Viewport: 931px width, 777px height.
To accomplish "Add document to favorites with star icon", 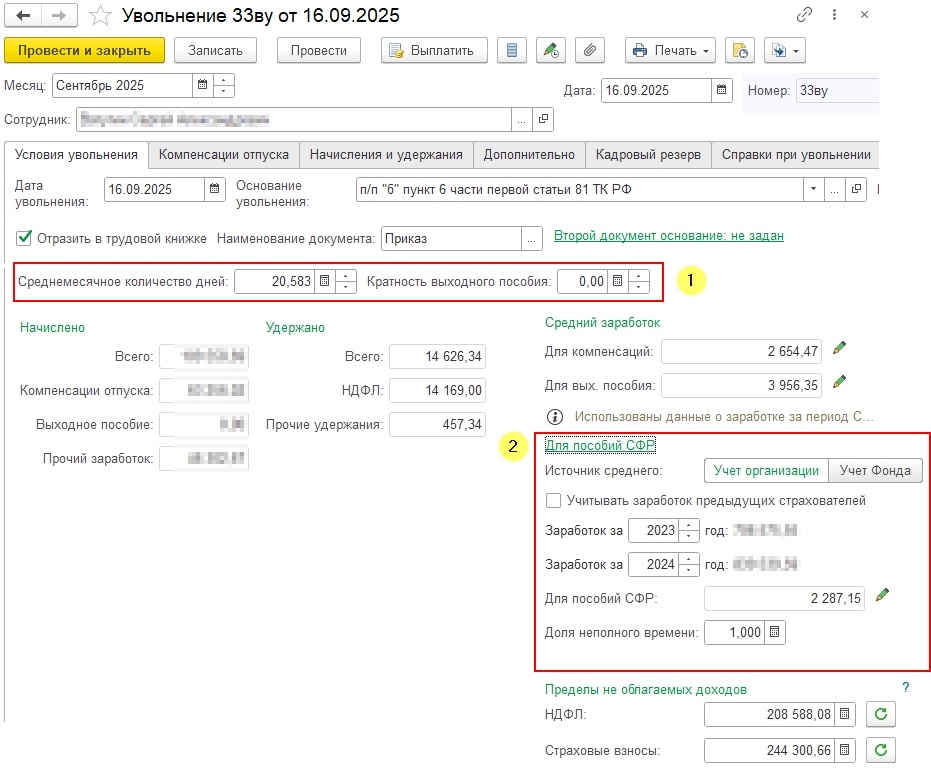I will pyautogui.click(x=100, y=16).
